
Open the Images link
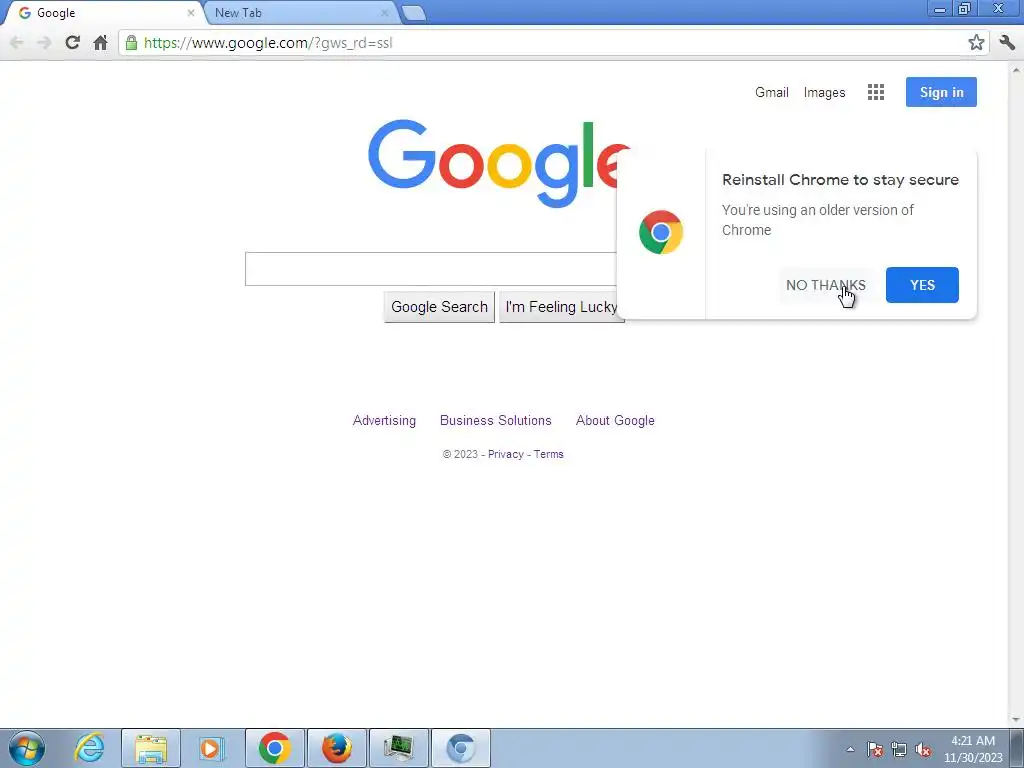click(824, 93)
